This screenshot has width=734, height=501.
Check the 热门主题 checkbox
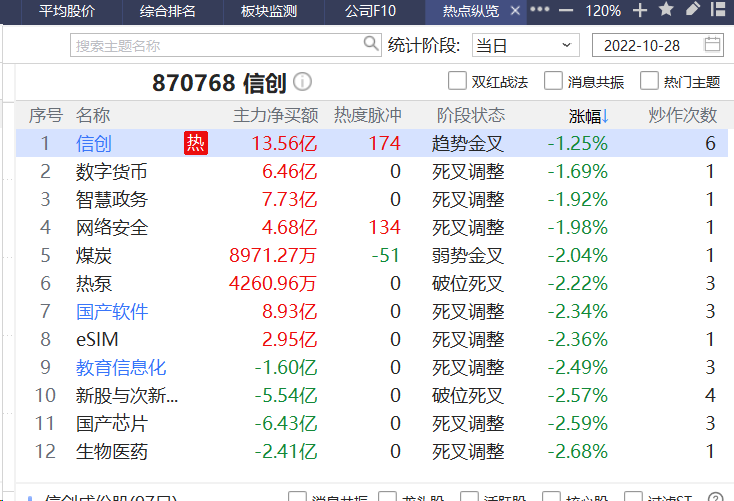pyautogui.click(x=649, y=81)
